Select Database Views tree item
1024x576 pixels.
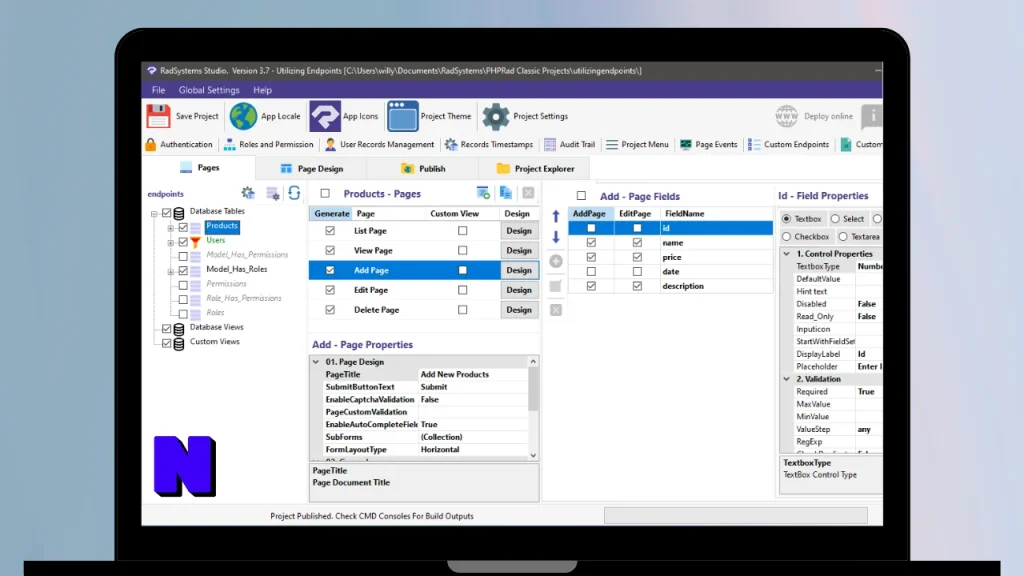coord(216,327)
